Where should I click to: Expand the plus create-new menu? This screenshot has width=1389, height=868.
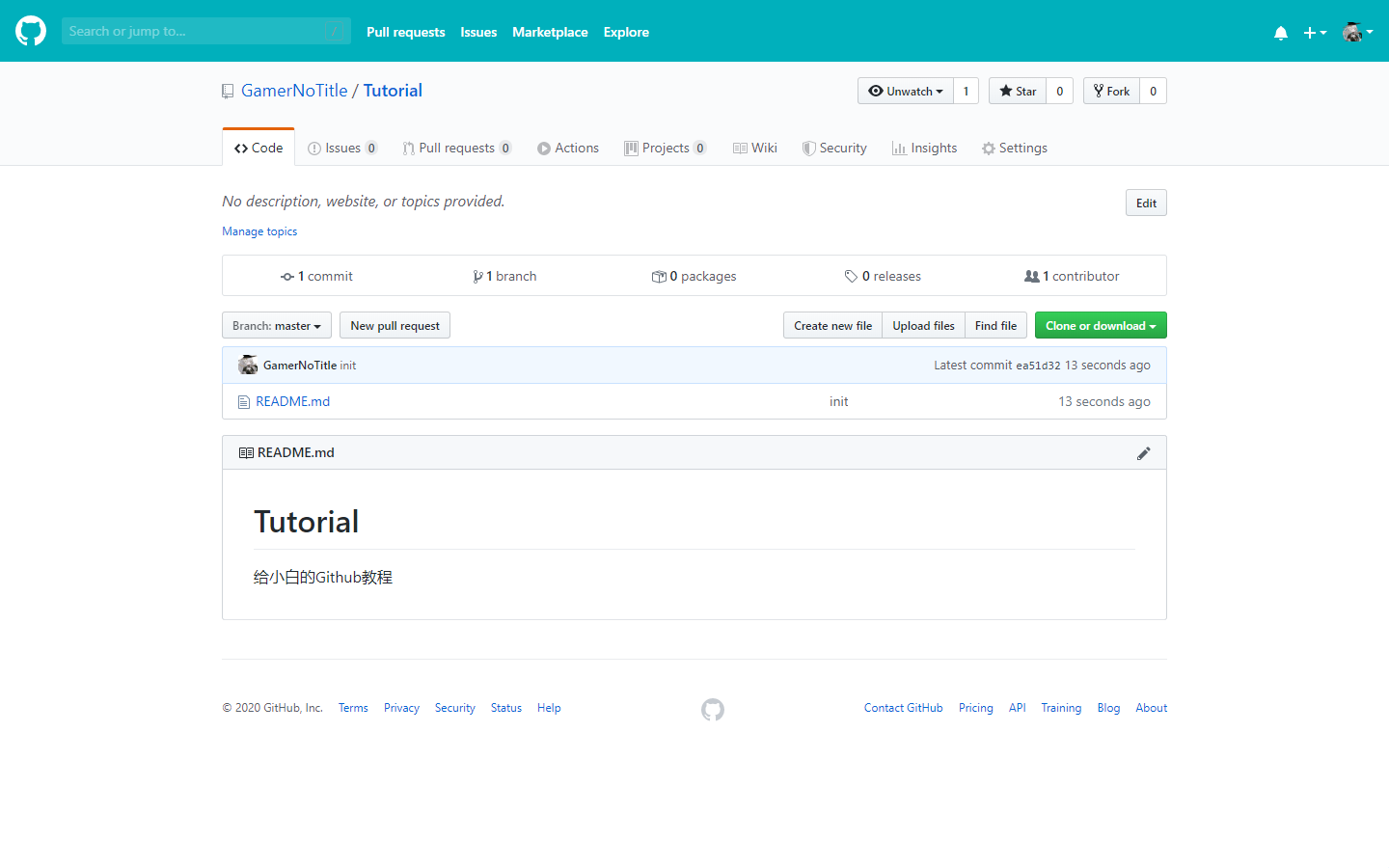pos(1315,33)
